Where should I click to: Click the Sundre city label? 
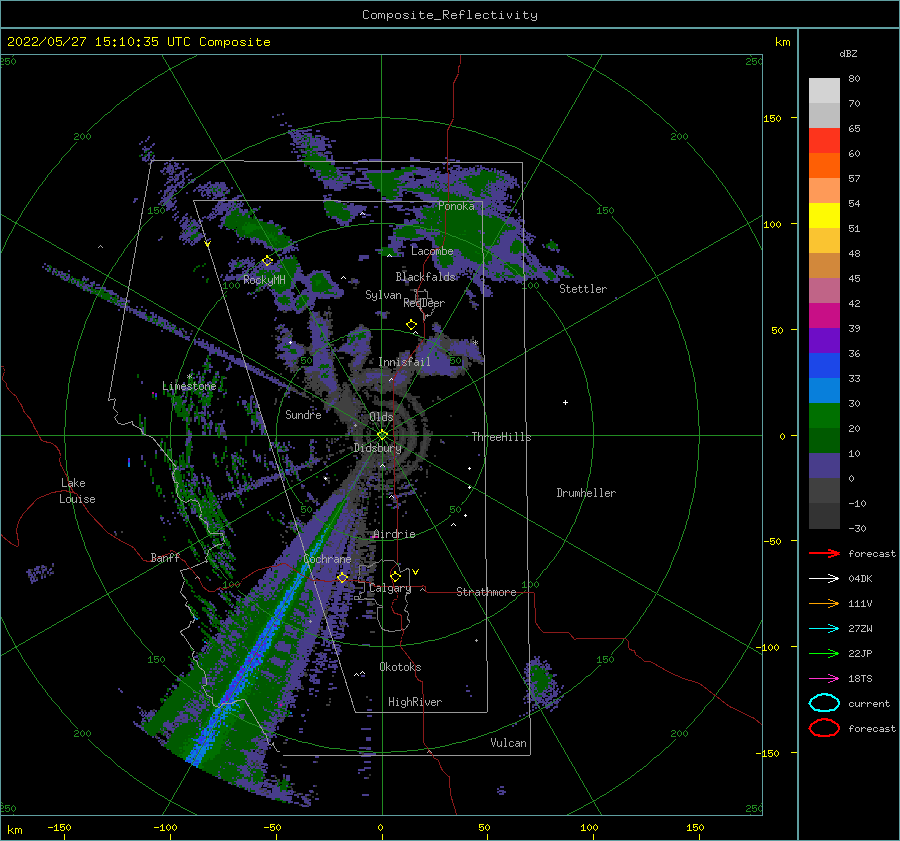(303, 414)
